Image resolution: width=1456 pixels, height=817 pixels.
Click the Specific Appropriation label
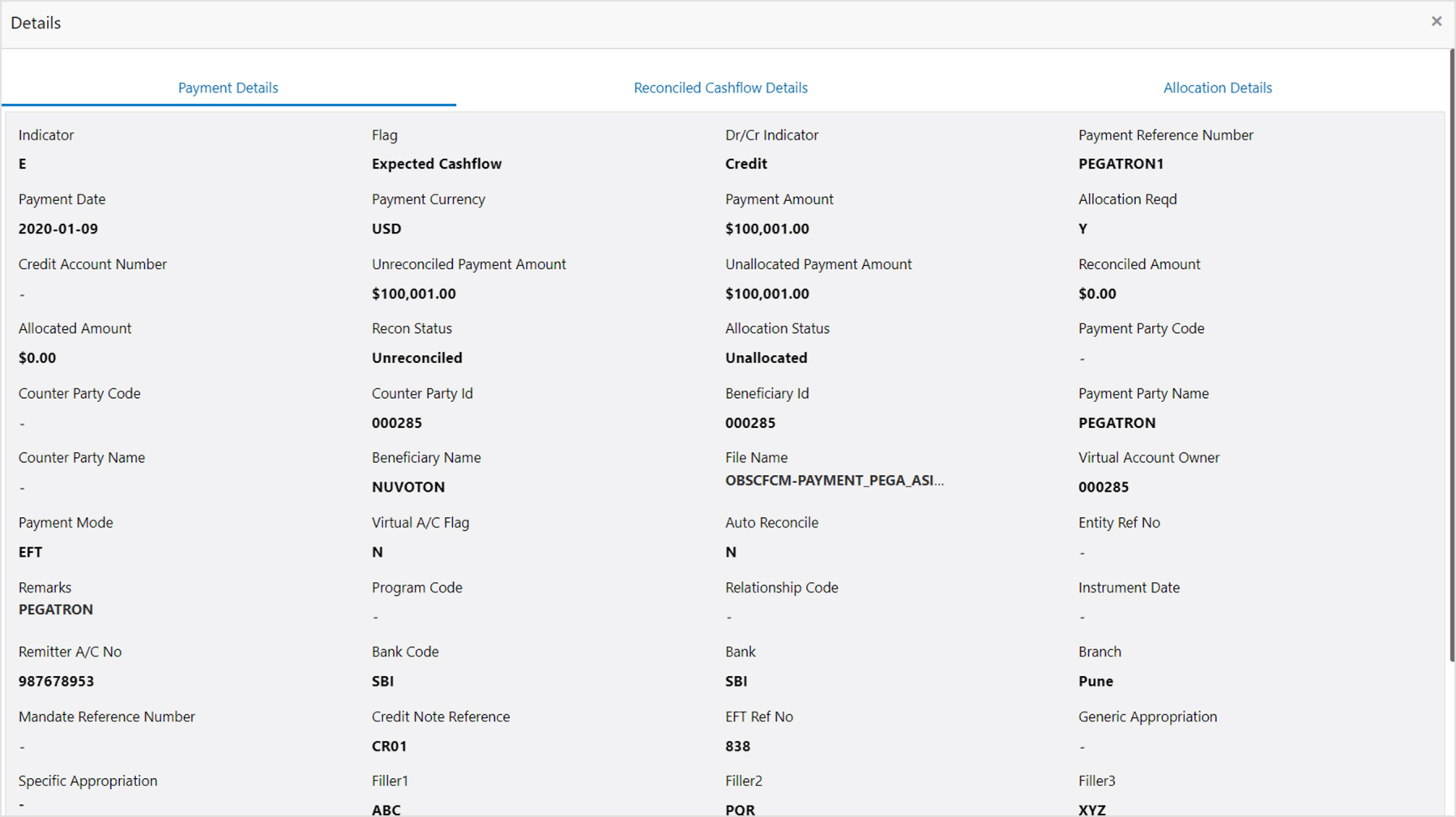coord(88,781)
